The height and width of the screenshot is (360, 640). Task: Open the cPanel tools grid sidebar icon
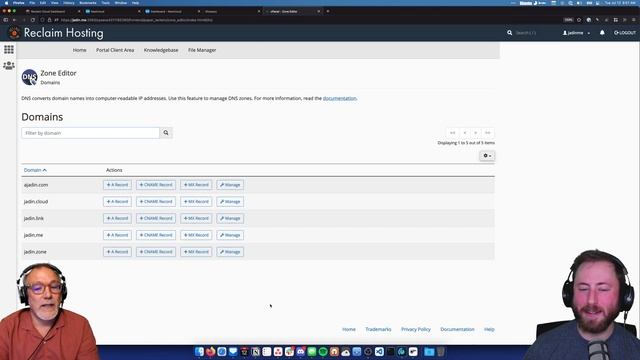pos(9,49)
